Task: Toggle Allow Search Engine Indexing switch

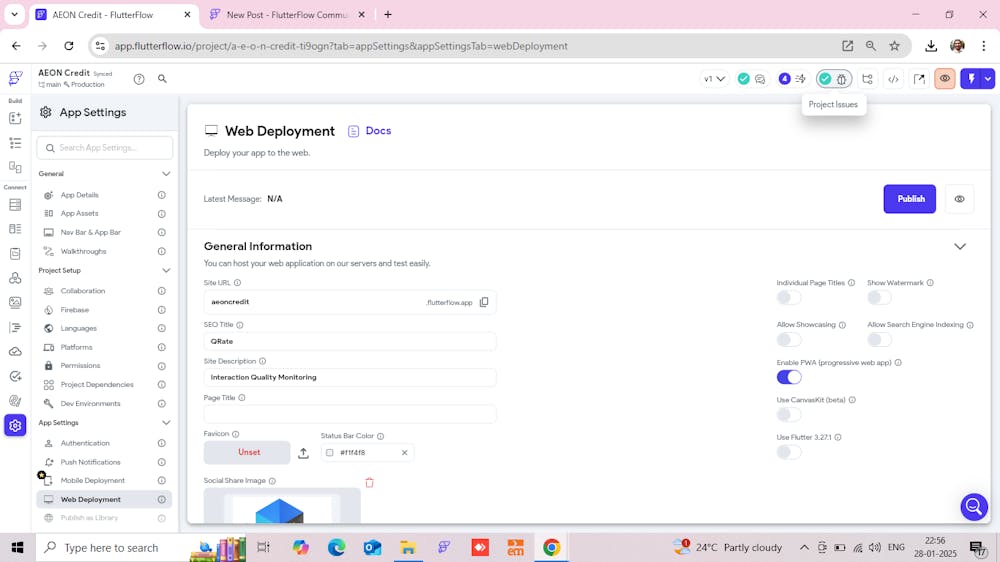Action: [879, 340]
